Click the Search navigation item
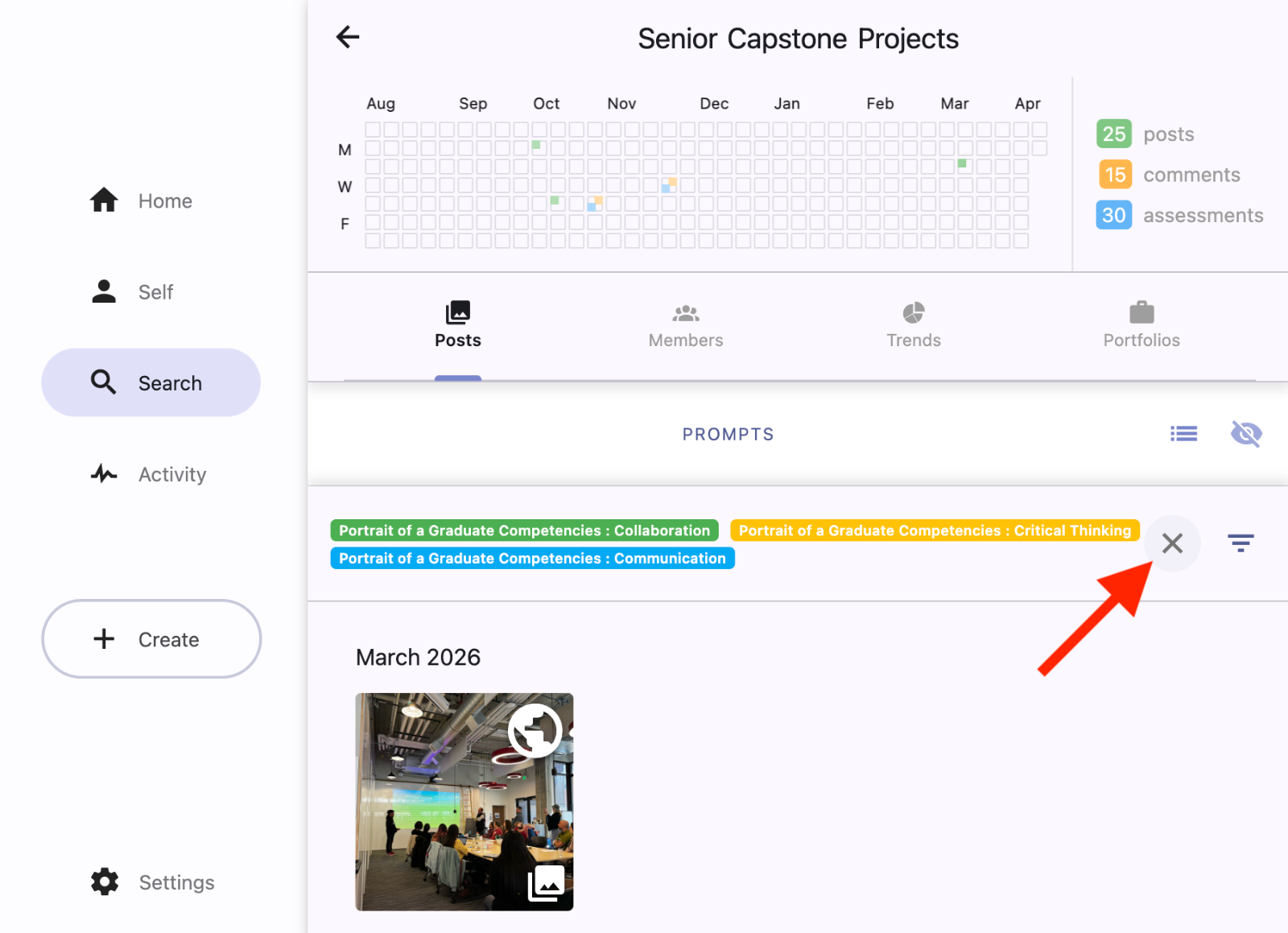Image resolution: width=1288 pixels, height=933 pixels. (151, 383)
